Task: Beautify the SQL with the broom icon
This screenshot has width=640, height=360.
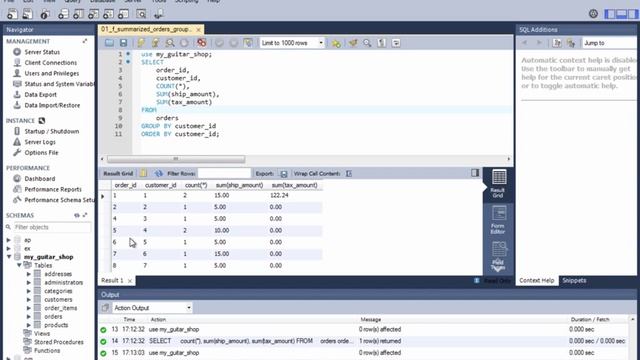Action: pyautogui.click(x=353, y=43)
